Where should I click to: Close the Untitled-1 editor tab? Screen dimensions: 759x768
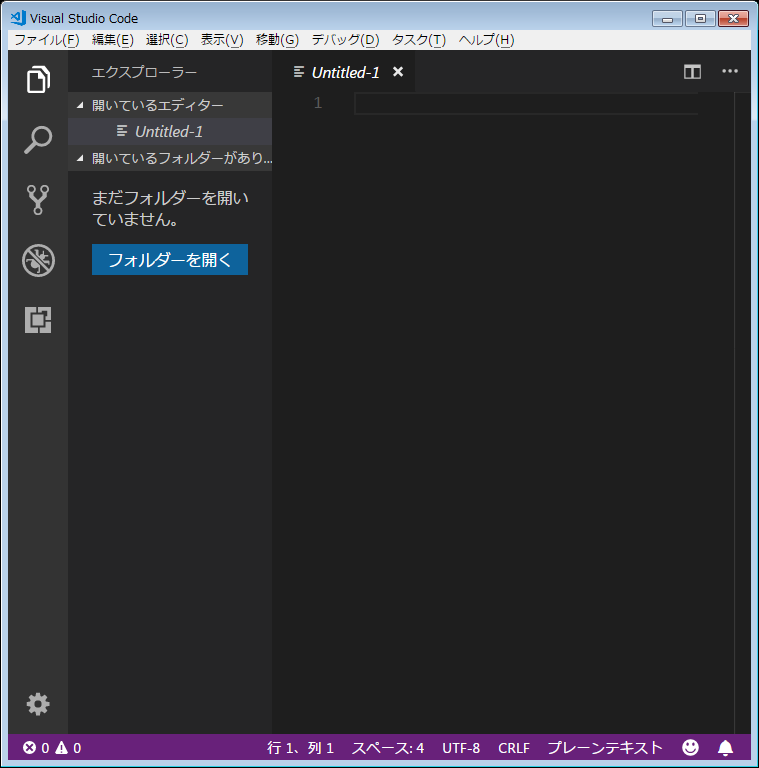point(398,72)
